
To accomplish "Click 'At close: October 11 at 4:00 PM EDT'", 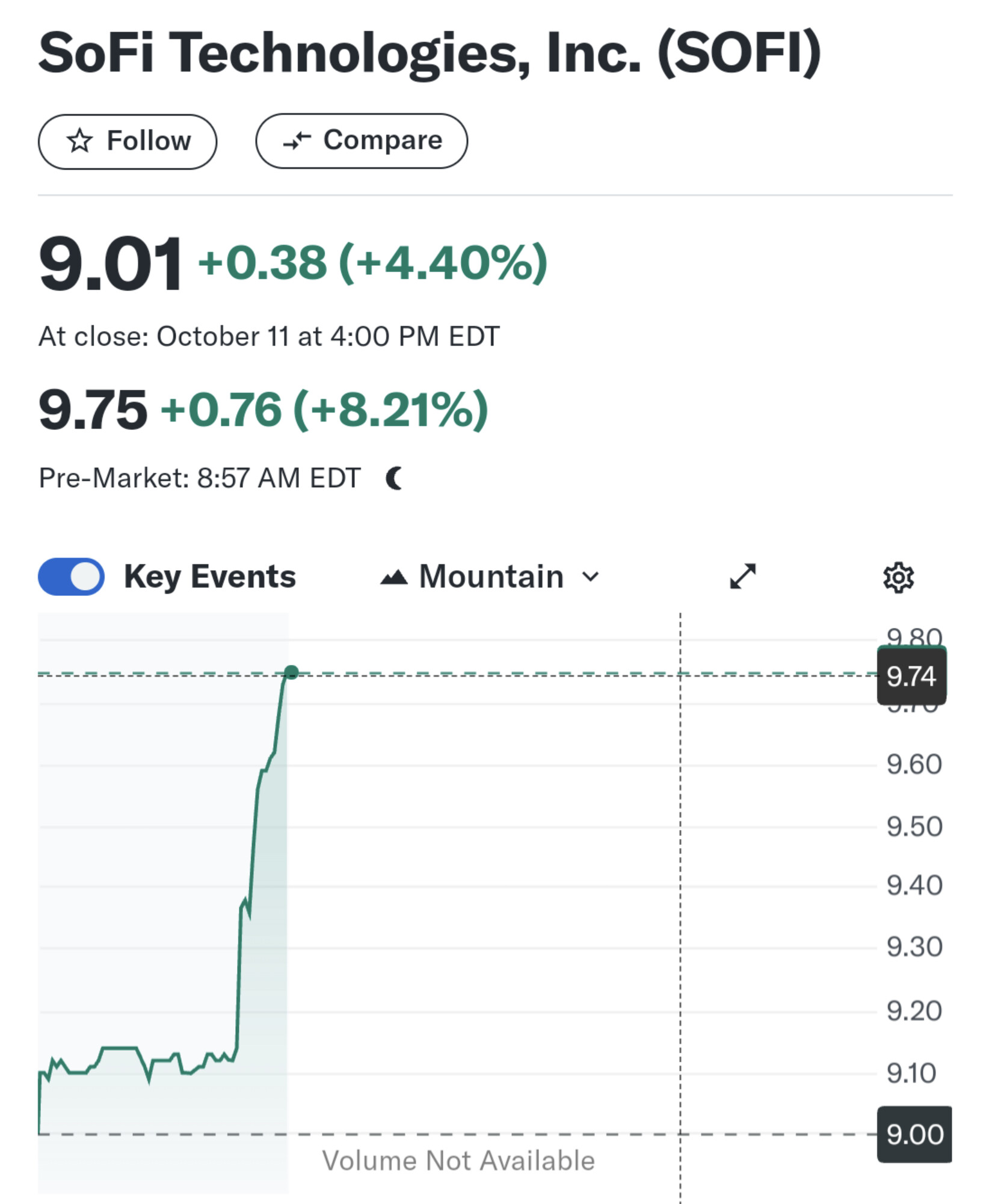I will coord(270,336).
